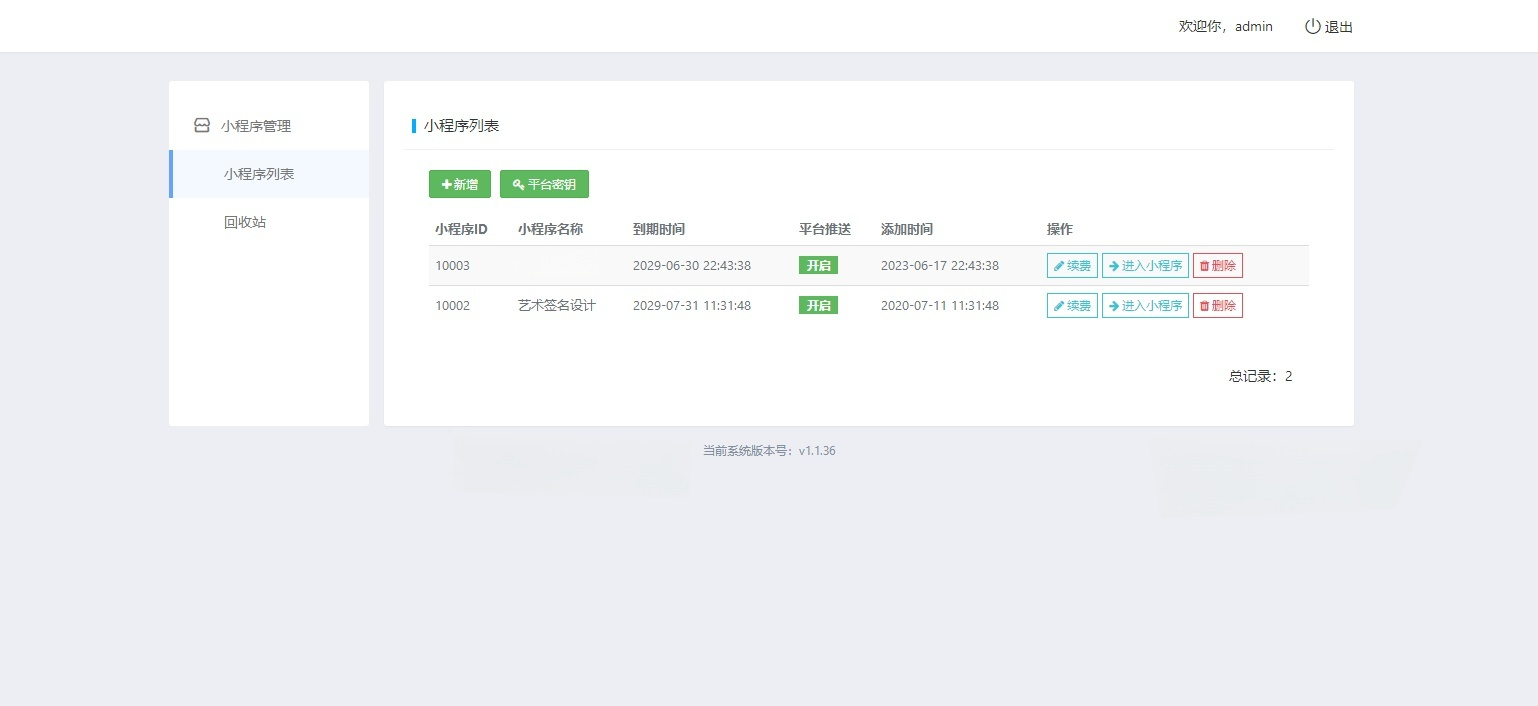1538x706 pixels.
Task: Open the row actions for 艺术签名设计
Action: 1145,305
